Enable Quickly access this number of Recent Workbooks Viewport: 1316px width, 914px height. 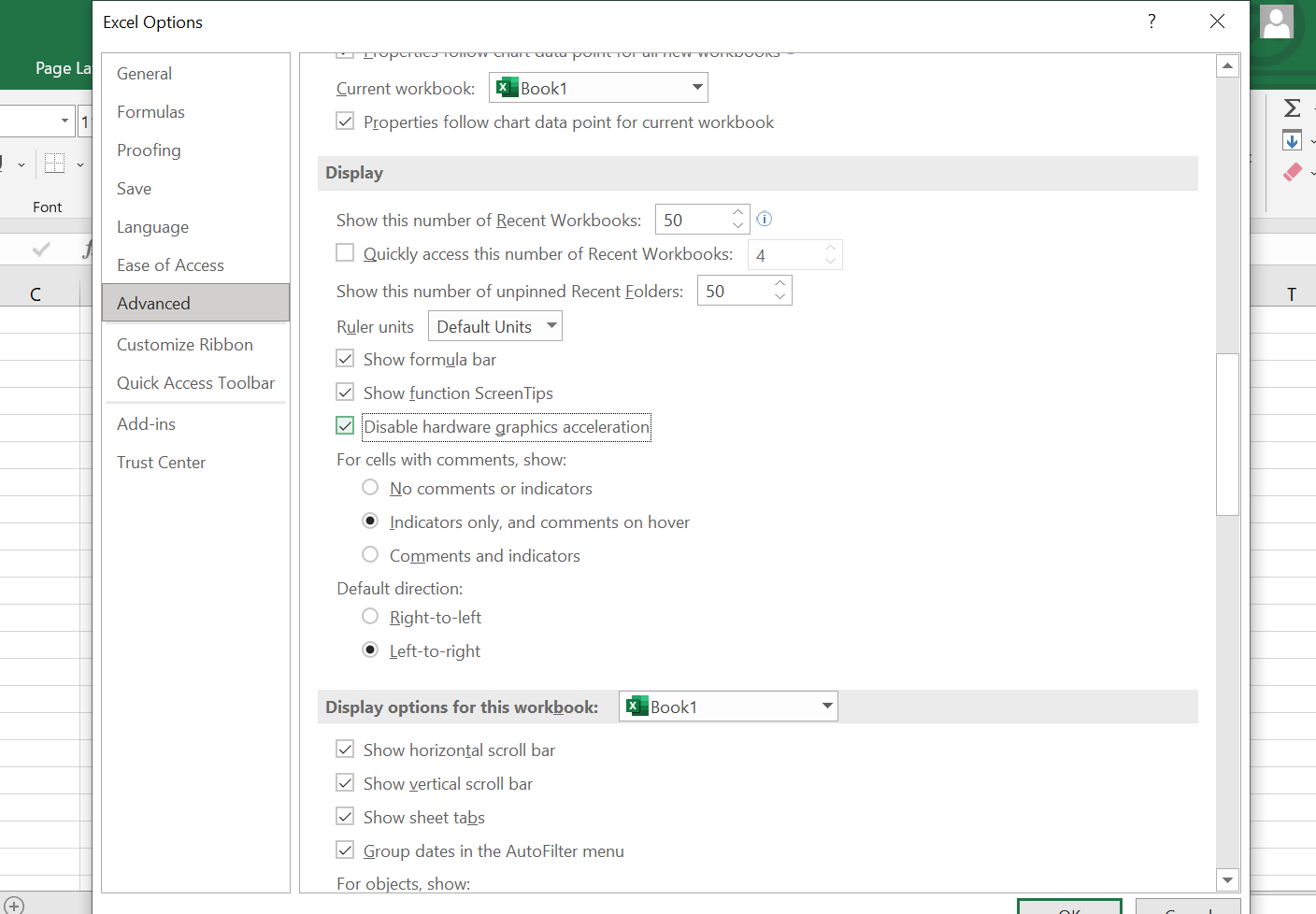(345, 253)
